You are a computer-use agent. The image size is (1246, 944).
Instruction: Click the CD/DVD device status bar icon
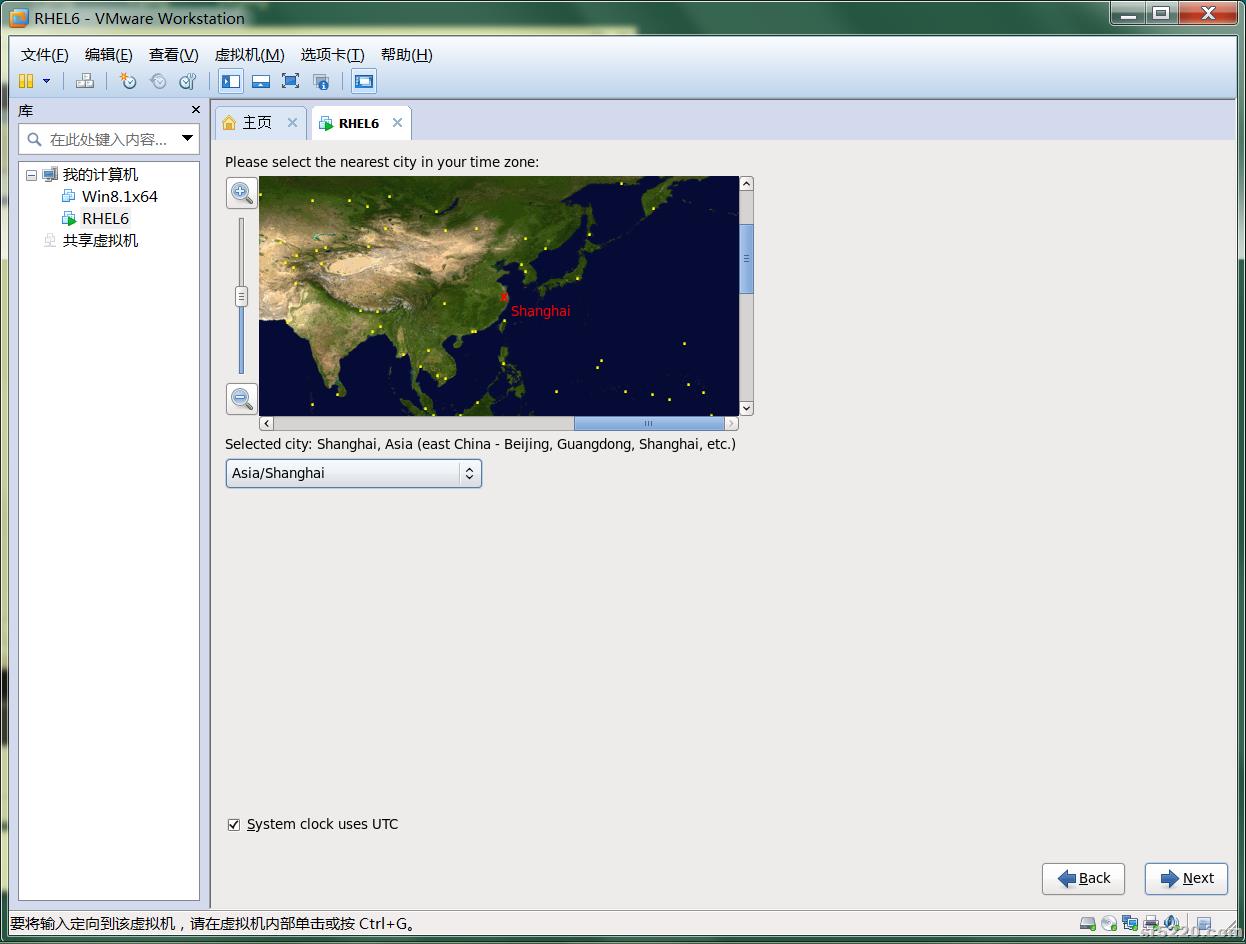pyautogui.click(x=1109, y=923)
